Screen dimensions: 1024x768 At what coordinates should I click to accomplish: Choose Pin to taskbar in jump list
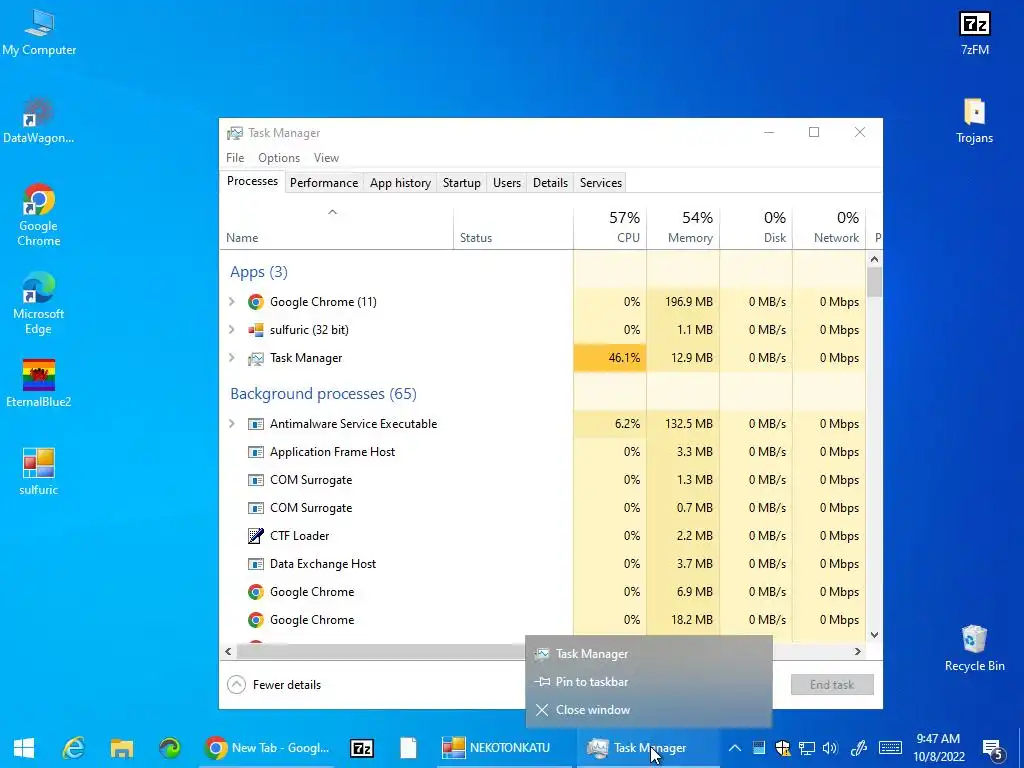648,682
